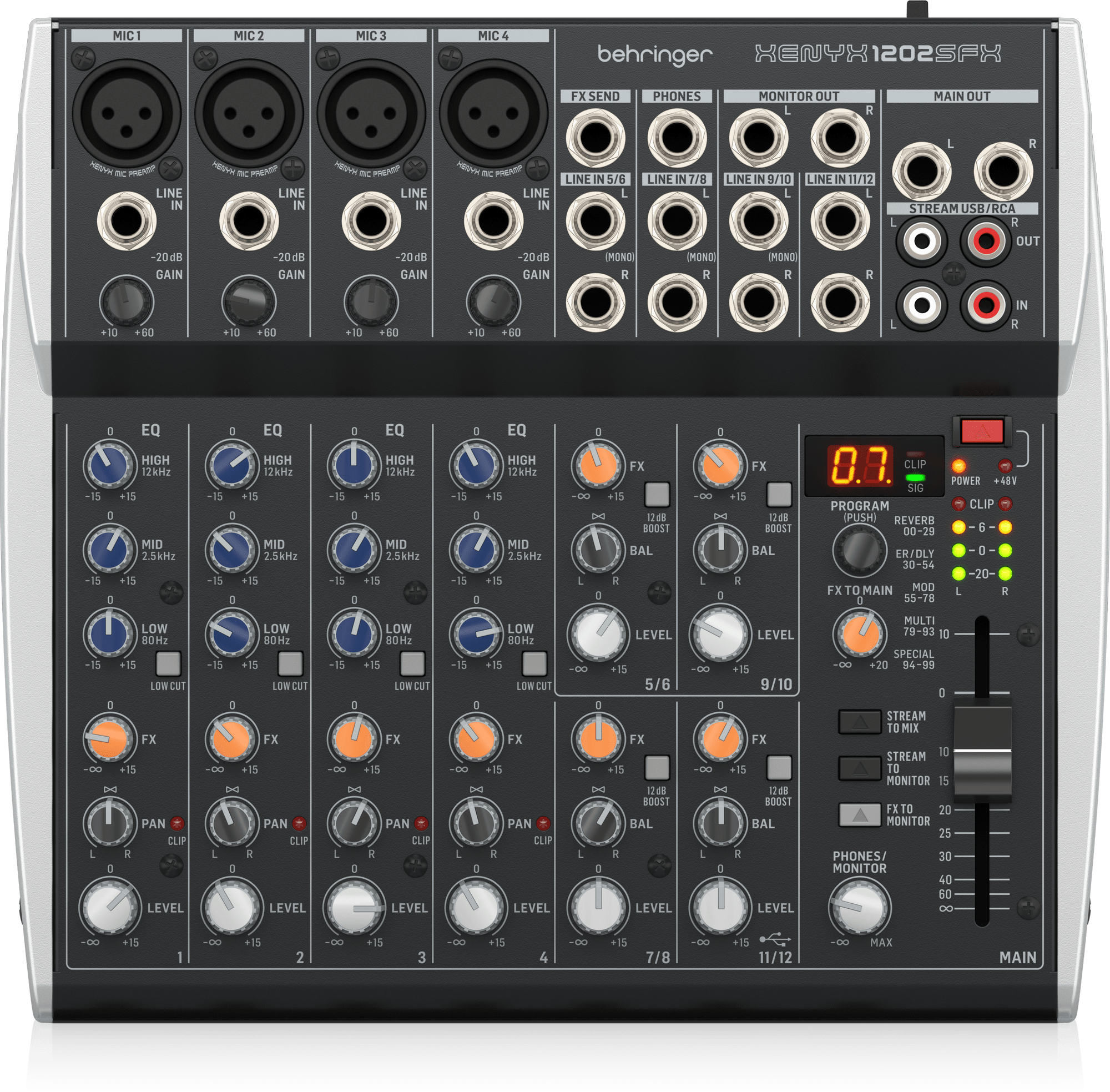Viewport: 1110px width, 1092px height.
Task: Click the FX TO MAIN orange knob
Action: click(860, 634)
